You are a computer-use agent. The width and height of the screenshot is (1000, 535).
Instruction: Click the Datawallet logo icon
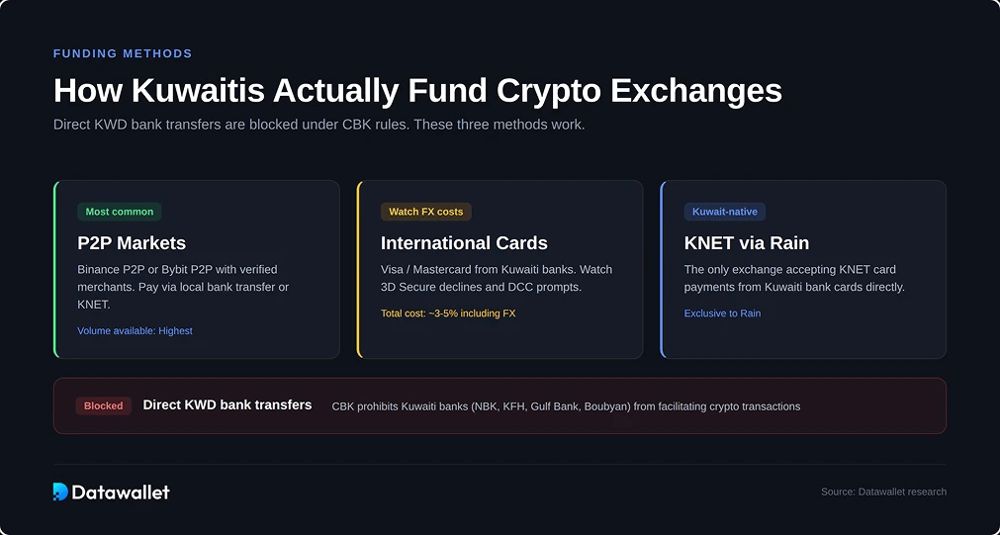[x=61, y=492]
